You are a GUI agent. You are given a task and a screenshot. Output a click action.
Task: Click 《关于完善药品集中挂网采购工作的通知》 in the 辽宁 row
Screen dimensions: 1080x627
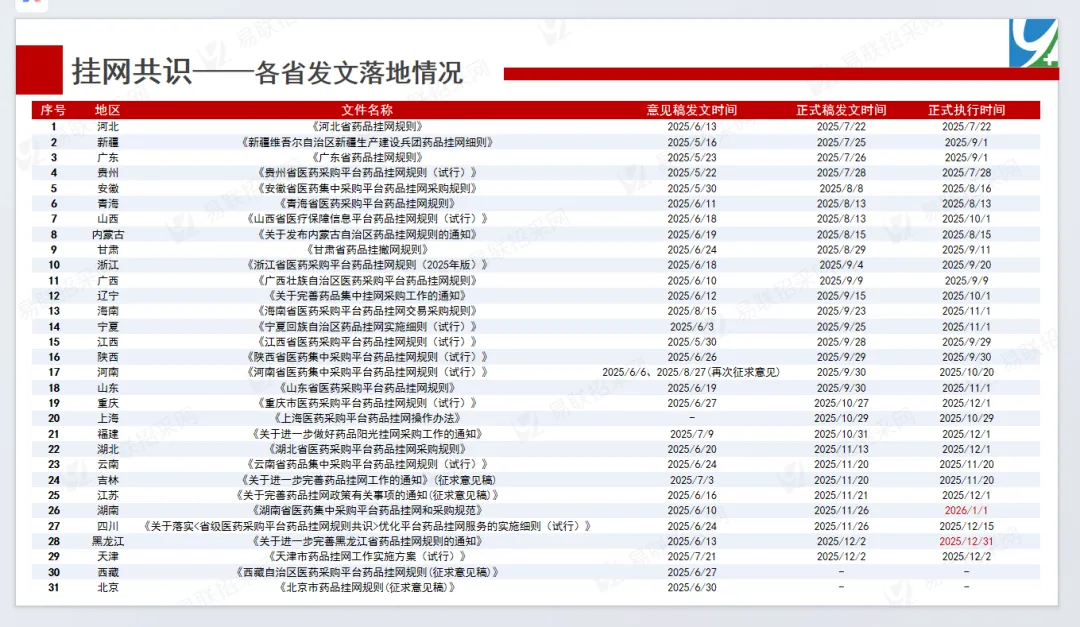[367, 296]
